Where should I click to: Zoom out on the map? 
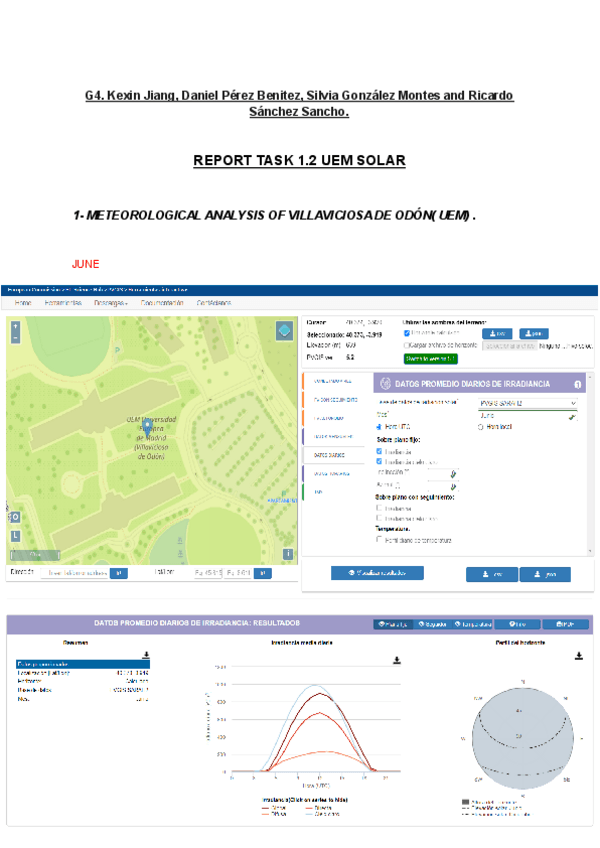16,338
